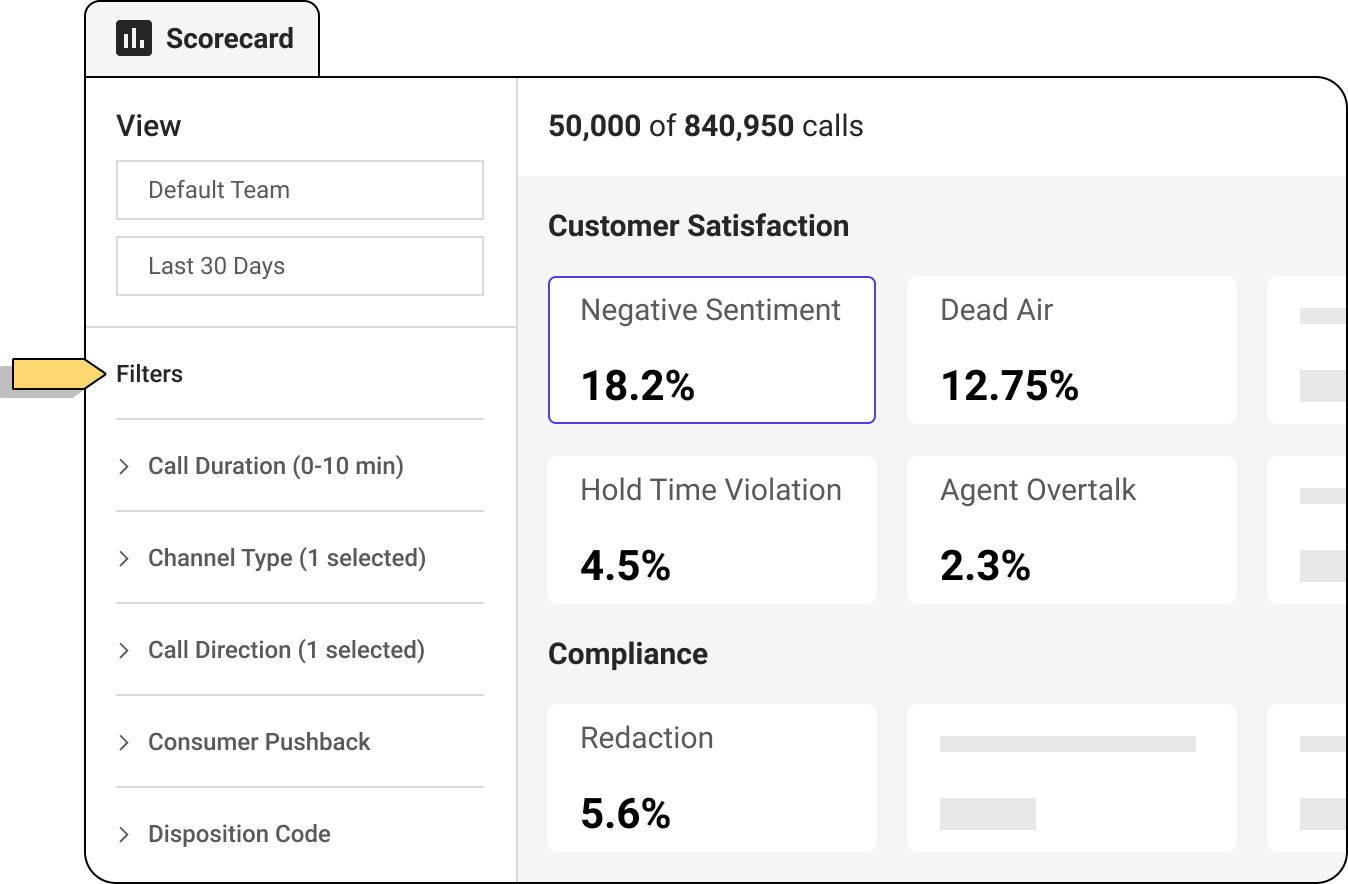Open the Last 30 Days date selector
Image resolution: width=1348 pixels, height=884 pixels.
(300, 266)
